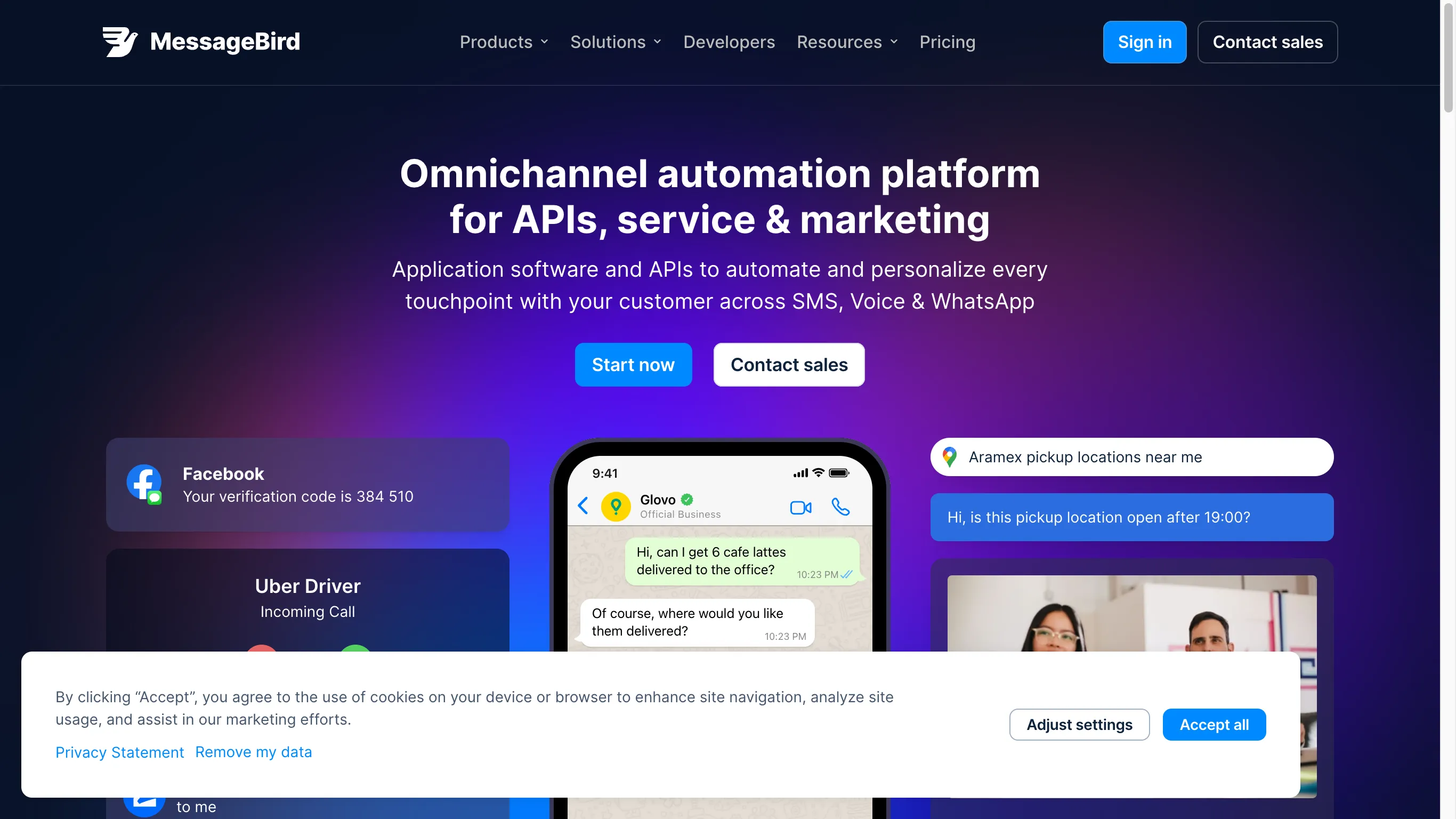
Task: Open the Developers page
Action: tap(729, 42)
